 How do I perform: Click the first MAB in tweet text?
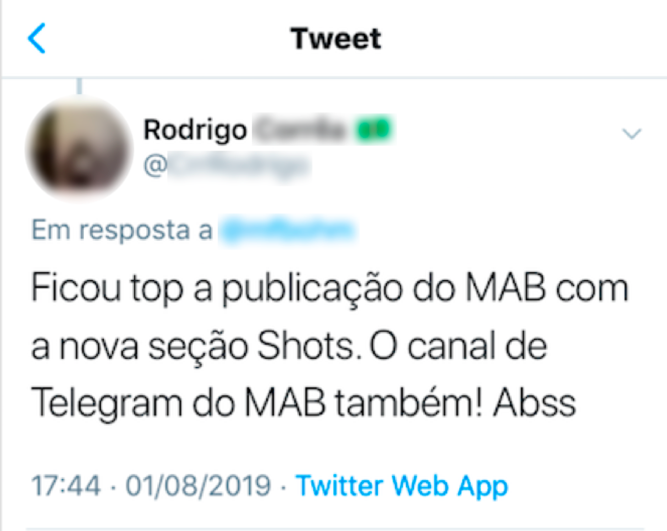pos(505,288)
